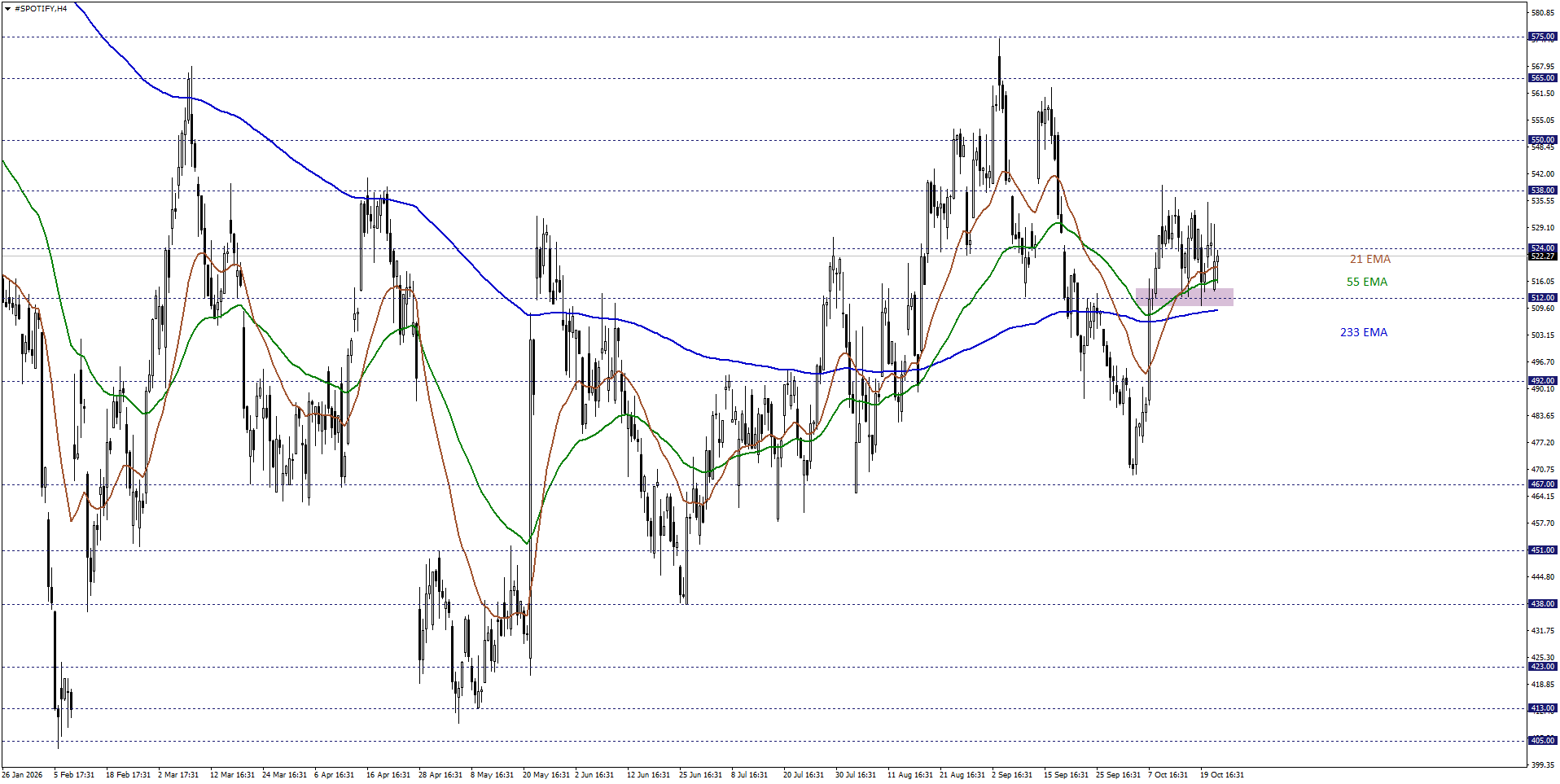
Task: Click the 444.80 price scale value
Action: click(1544, 577)
